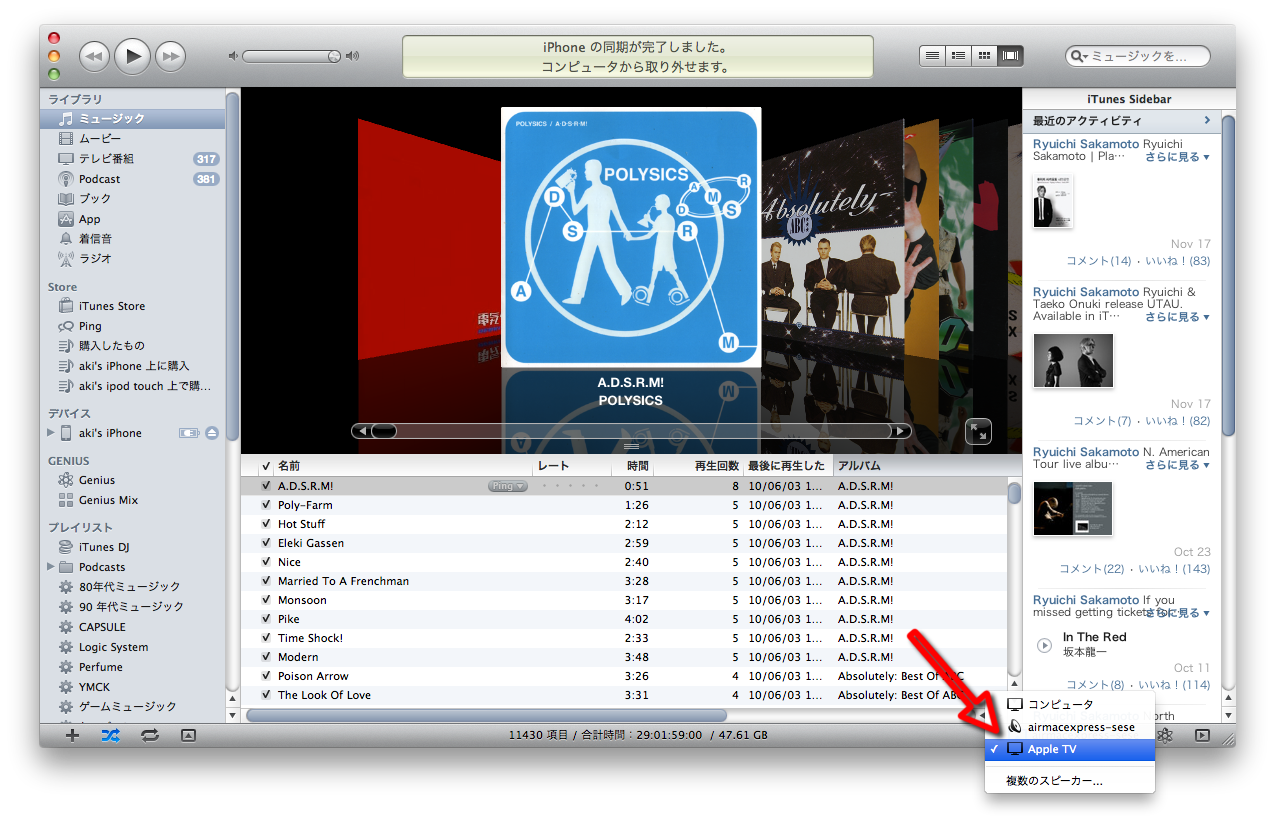
Task: Uncheck the Monsoon track checkbox
Action: pos(266,600)
